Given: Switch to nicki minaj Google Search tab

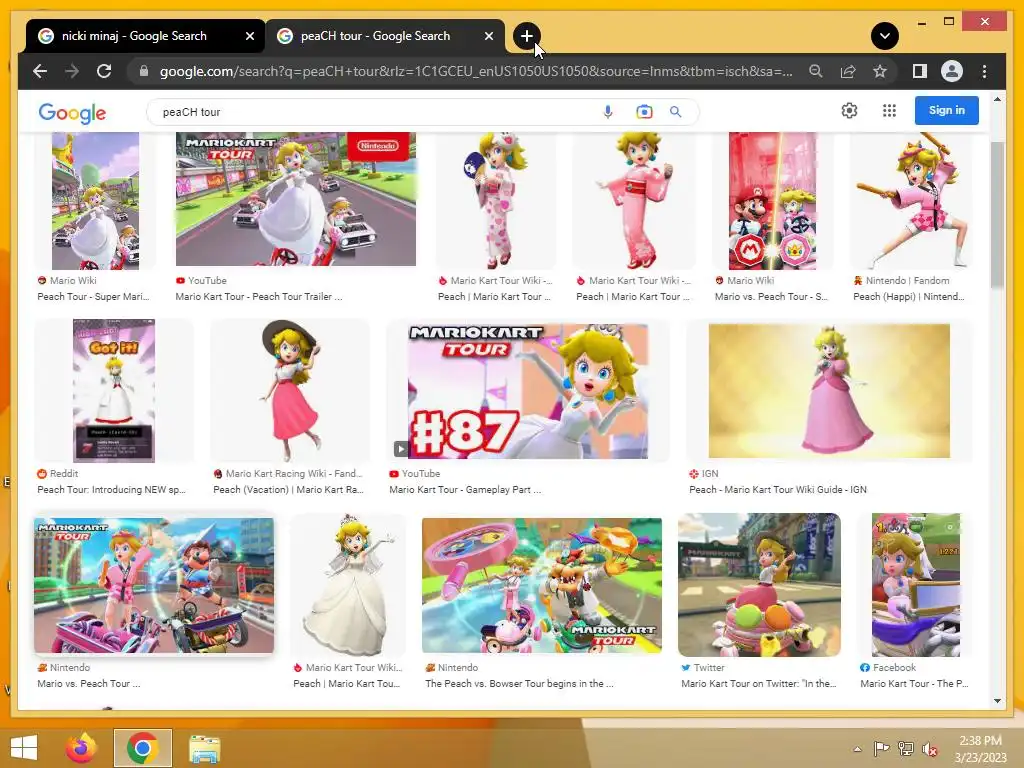Looking at the screenshot, I should [x=134, y=36].
